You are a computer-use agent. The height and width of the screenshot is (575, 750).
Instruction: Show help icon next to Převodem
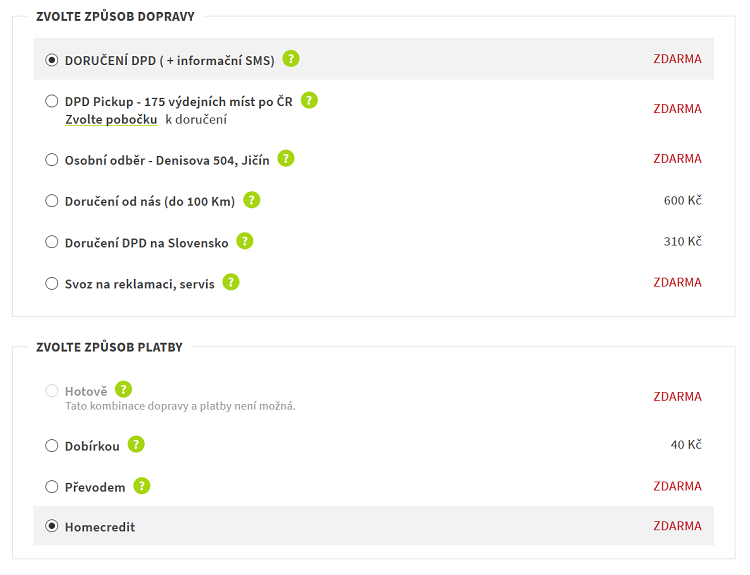click(x=142, y=486)
